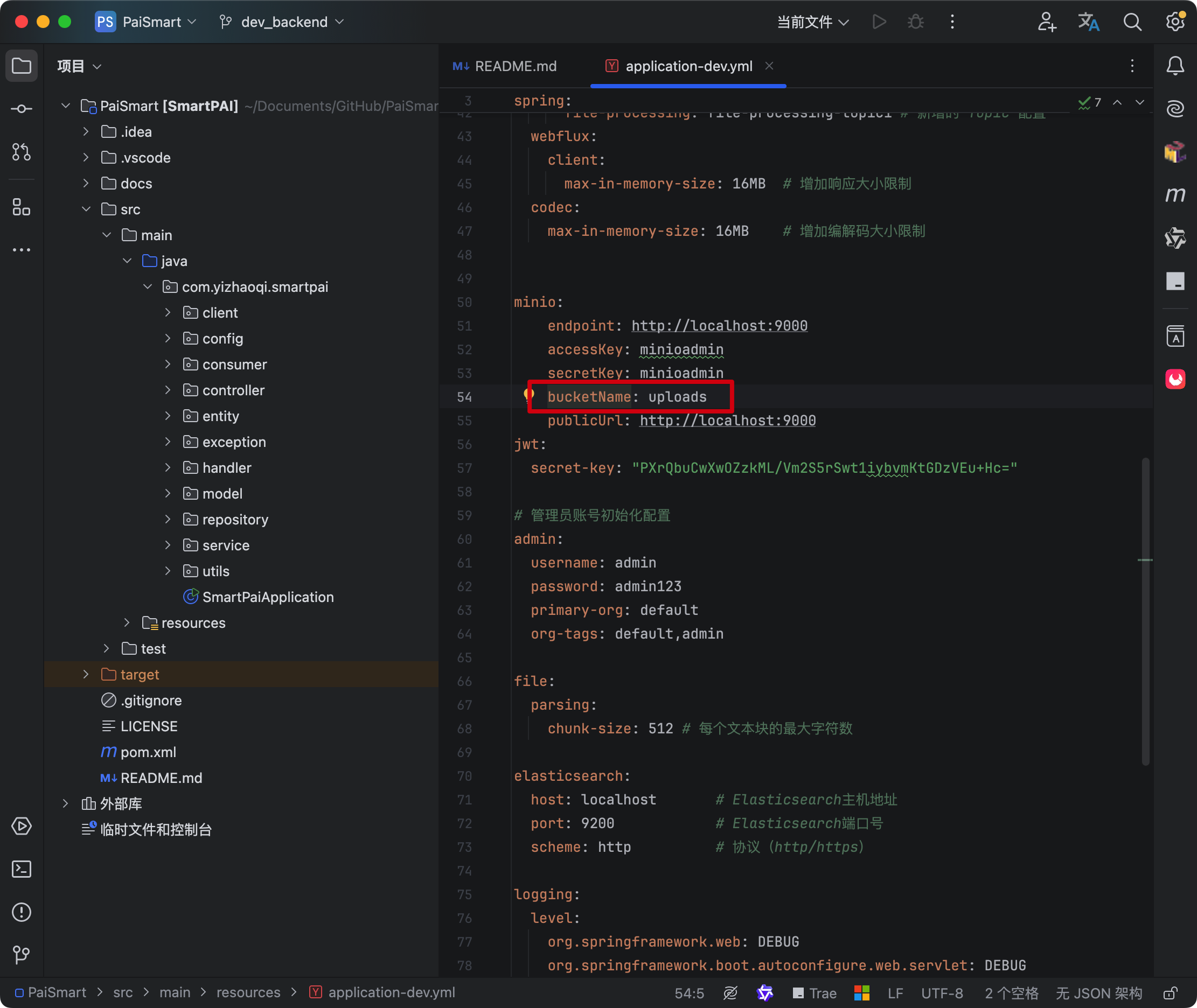
Task: Collapse the src folder in the project tree
Action: click(x=86, y=209)
